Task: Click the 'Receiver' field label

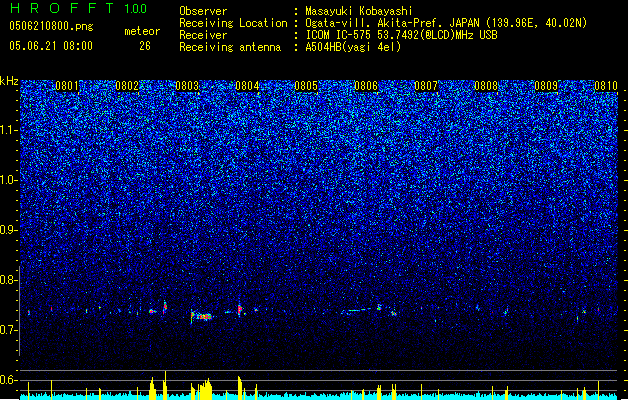Action: pyautogui.click(x=203, y=35)
